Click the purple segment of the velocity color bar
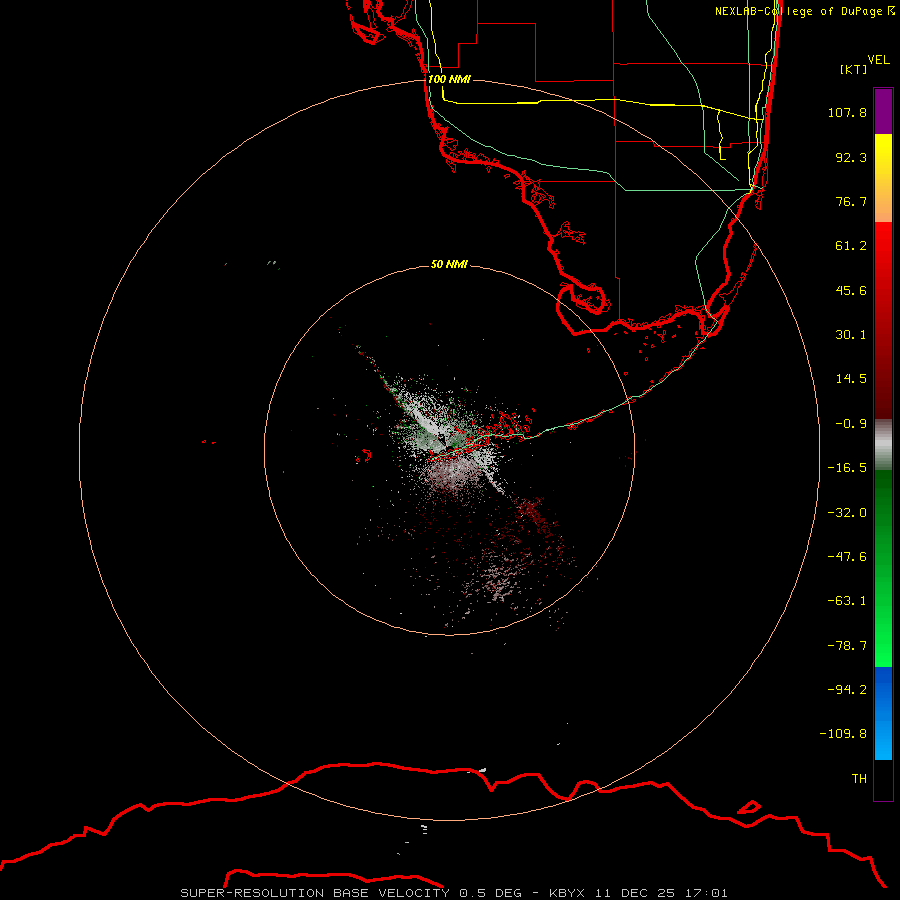Screen dimensions: 900x900 [883, 111]
